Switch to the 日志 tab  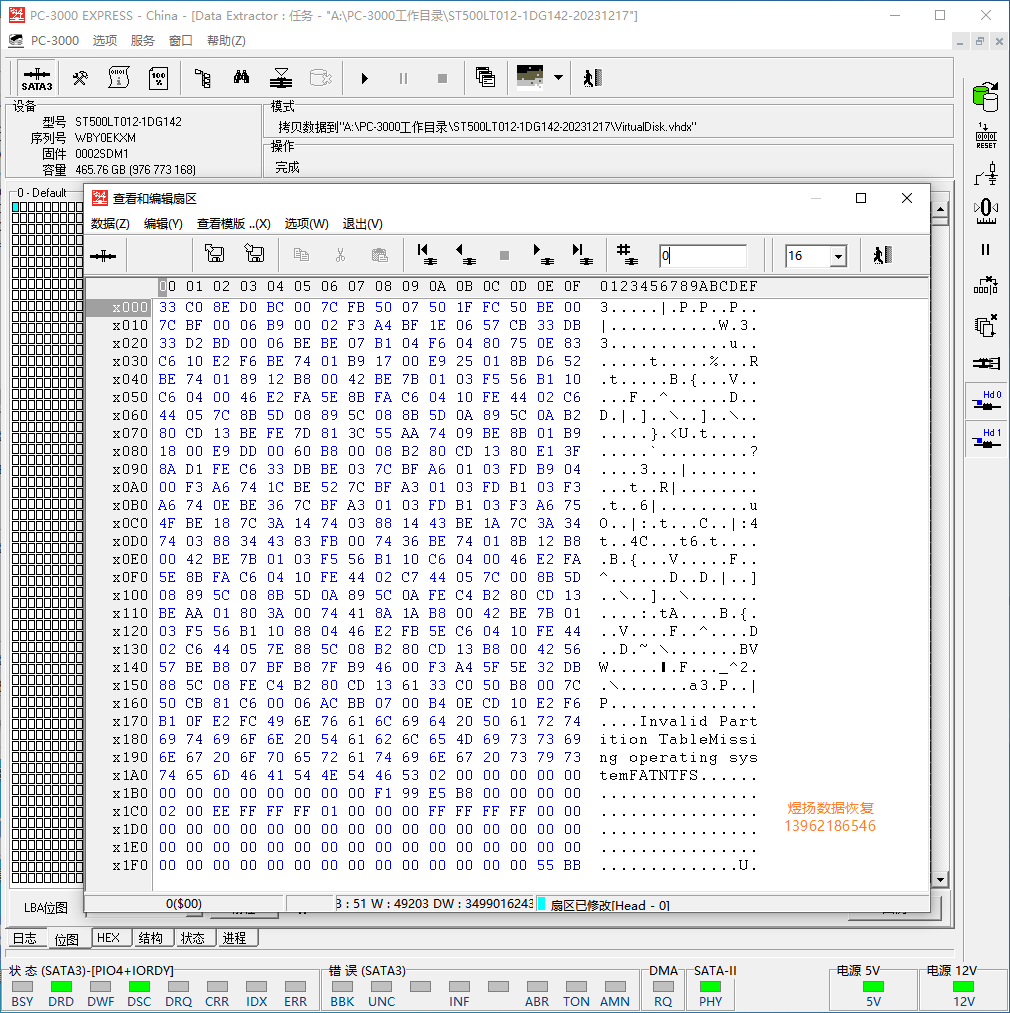[x=24, y=938]
